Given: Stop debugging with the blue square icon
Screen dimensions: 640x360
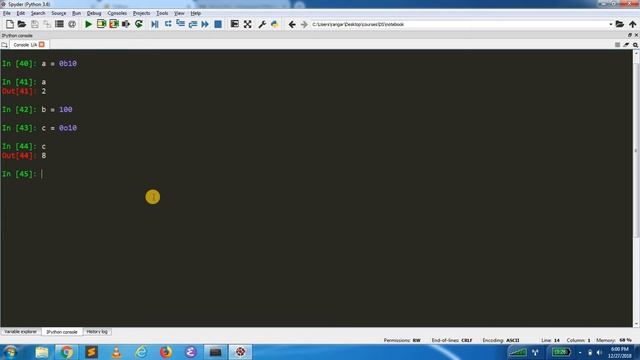Looking at the screenshot, I should point(218,24).
